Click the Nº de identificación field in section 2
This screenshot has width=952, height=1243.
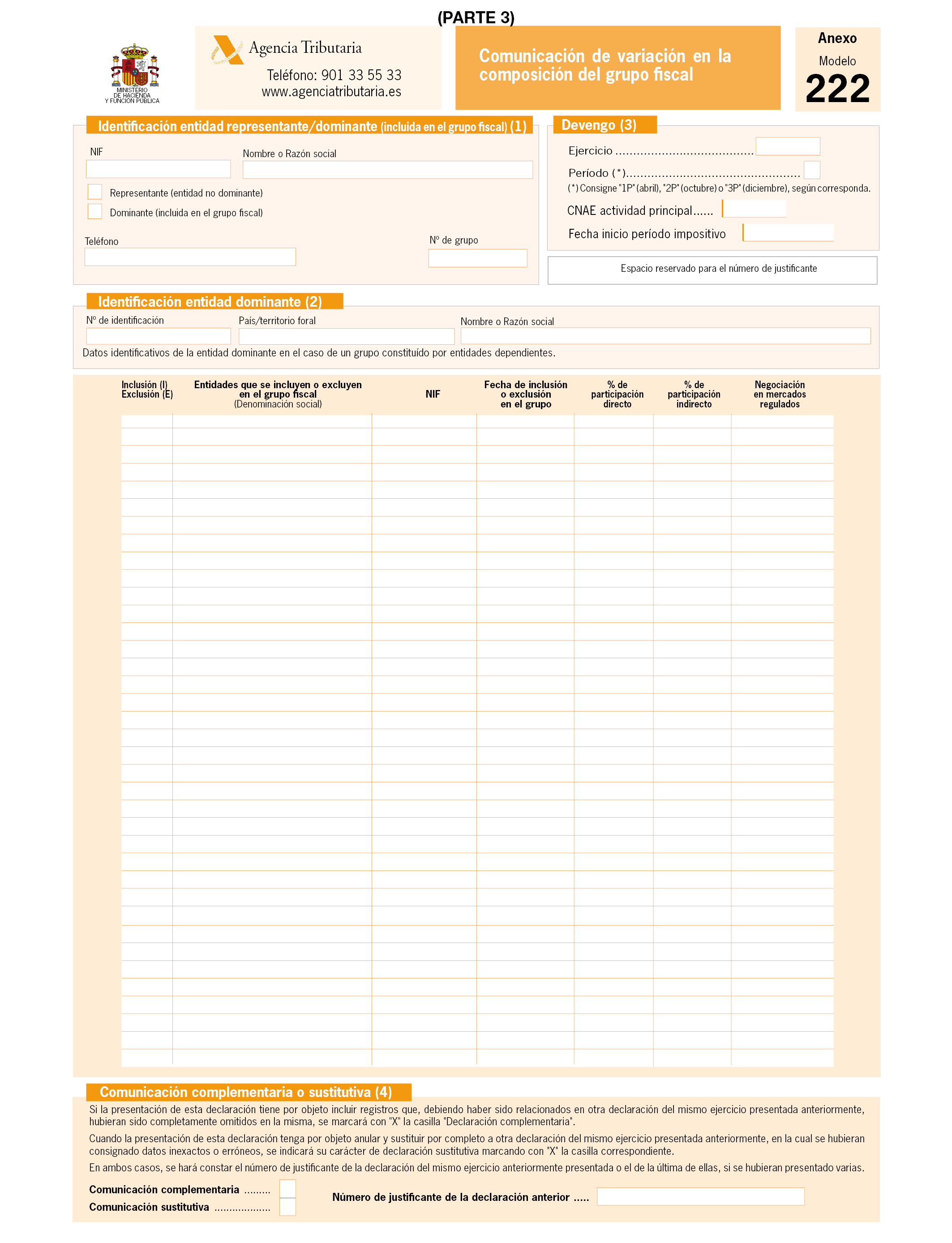pyautogui.click(x=159, y=336)
